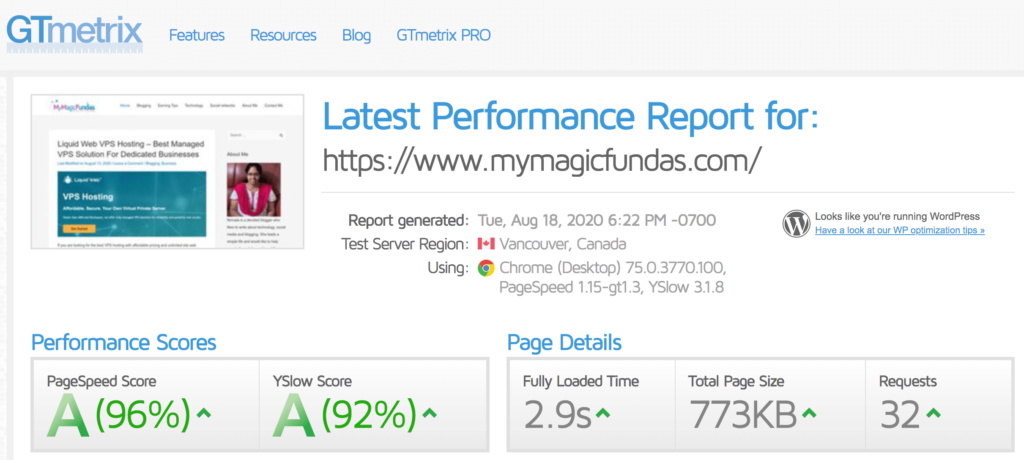Click the Requests up arrow
This screenshot has height=460, width=1024.
pyautogui.click(x=933, y=413)
